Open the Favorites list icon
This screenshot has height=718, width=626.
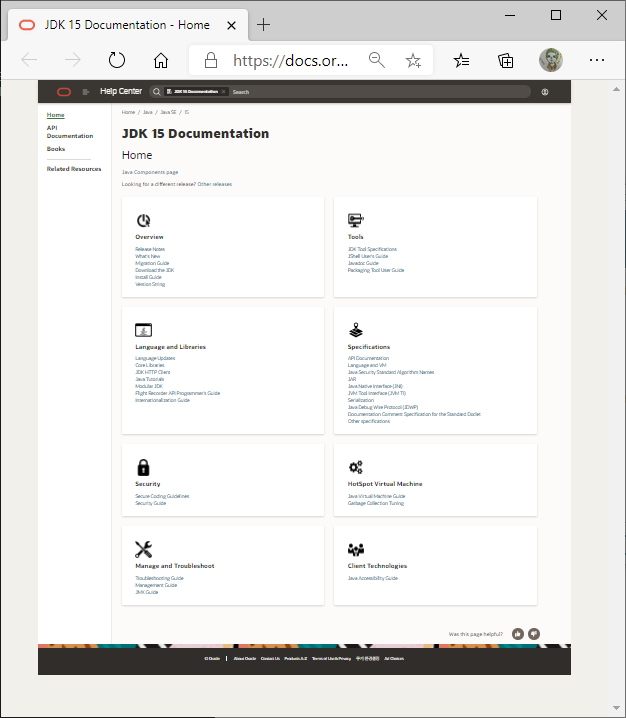461,60
